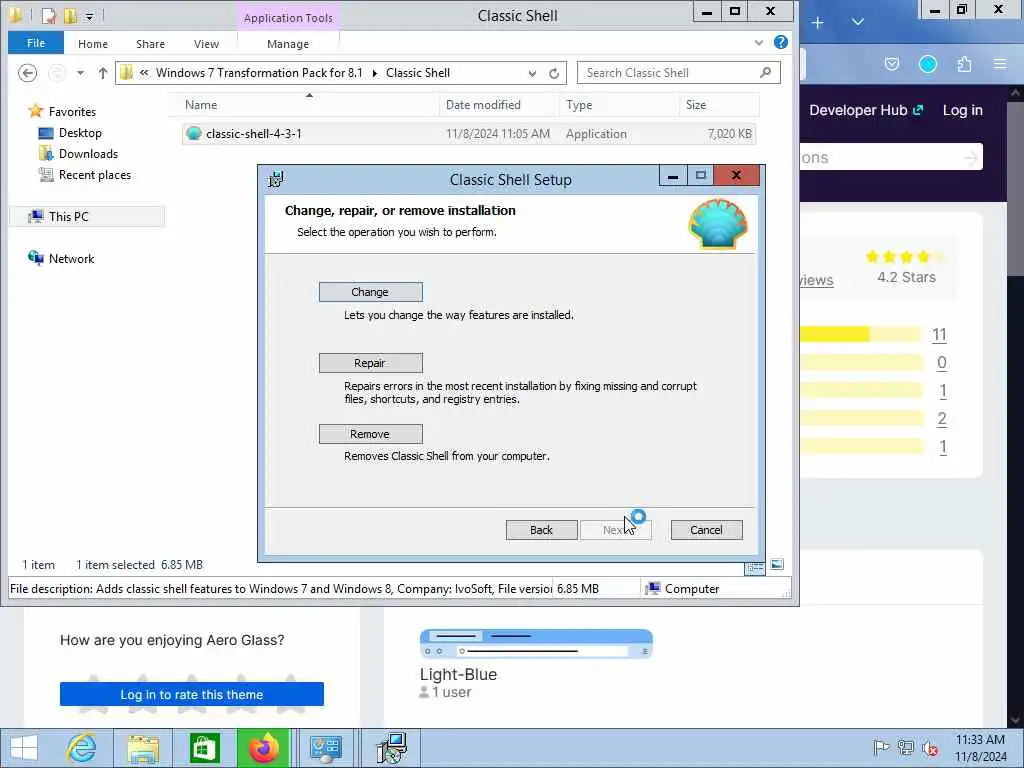Image resolution: width=1024 pixels, height=768 pixels.
Task: Launch Internet Explorer from taskbar
Action: (82, 748)
